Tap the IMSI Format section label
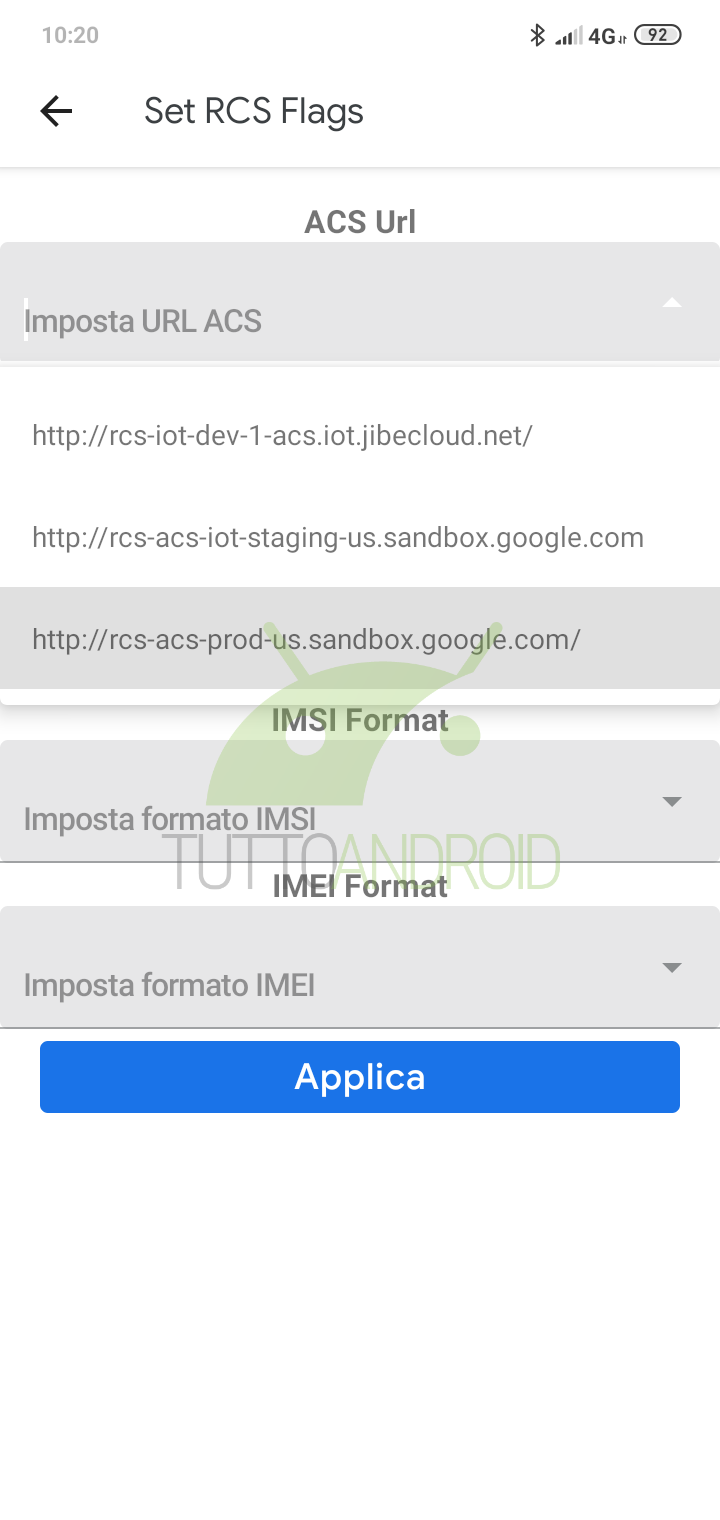Image resolution: width=720 pixels, height=1520 pixels. click(360, 719)
